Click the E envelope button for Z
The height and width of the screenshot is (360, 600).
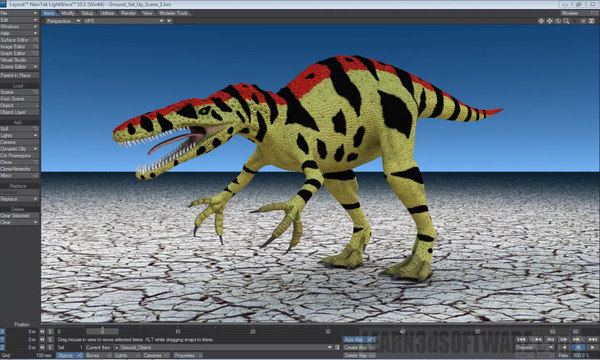coord(50,347)
